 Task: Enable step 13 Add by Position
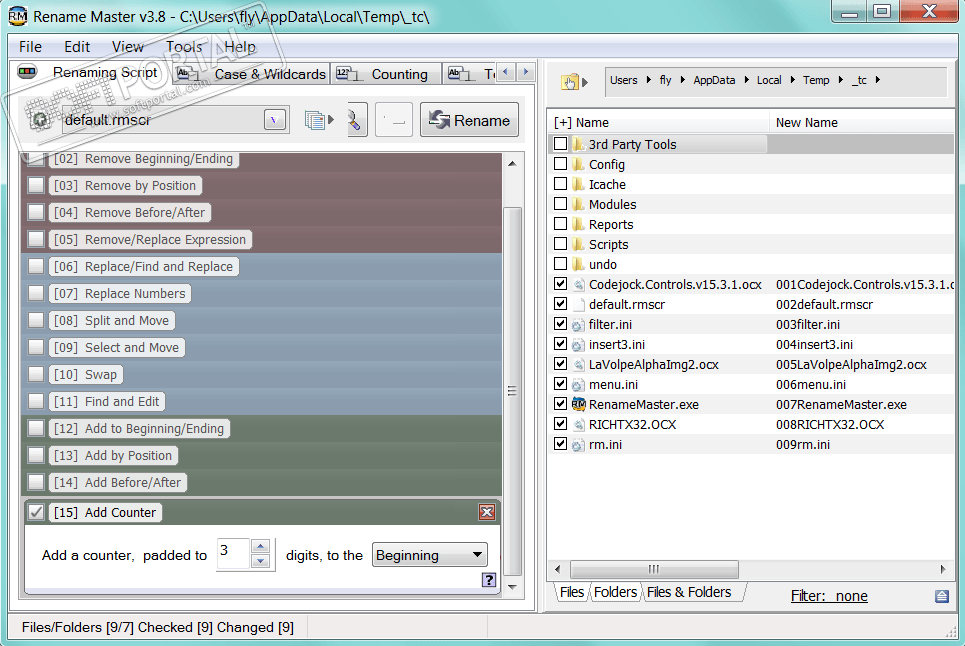[36, 455]
